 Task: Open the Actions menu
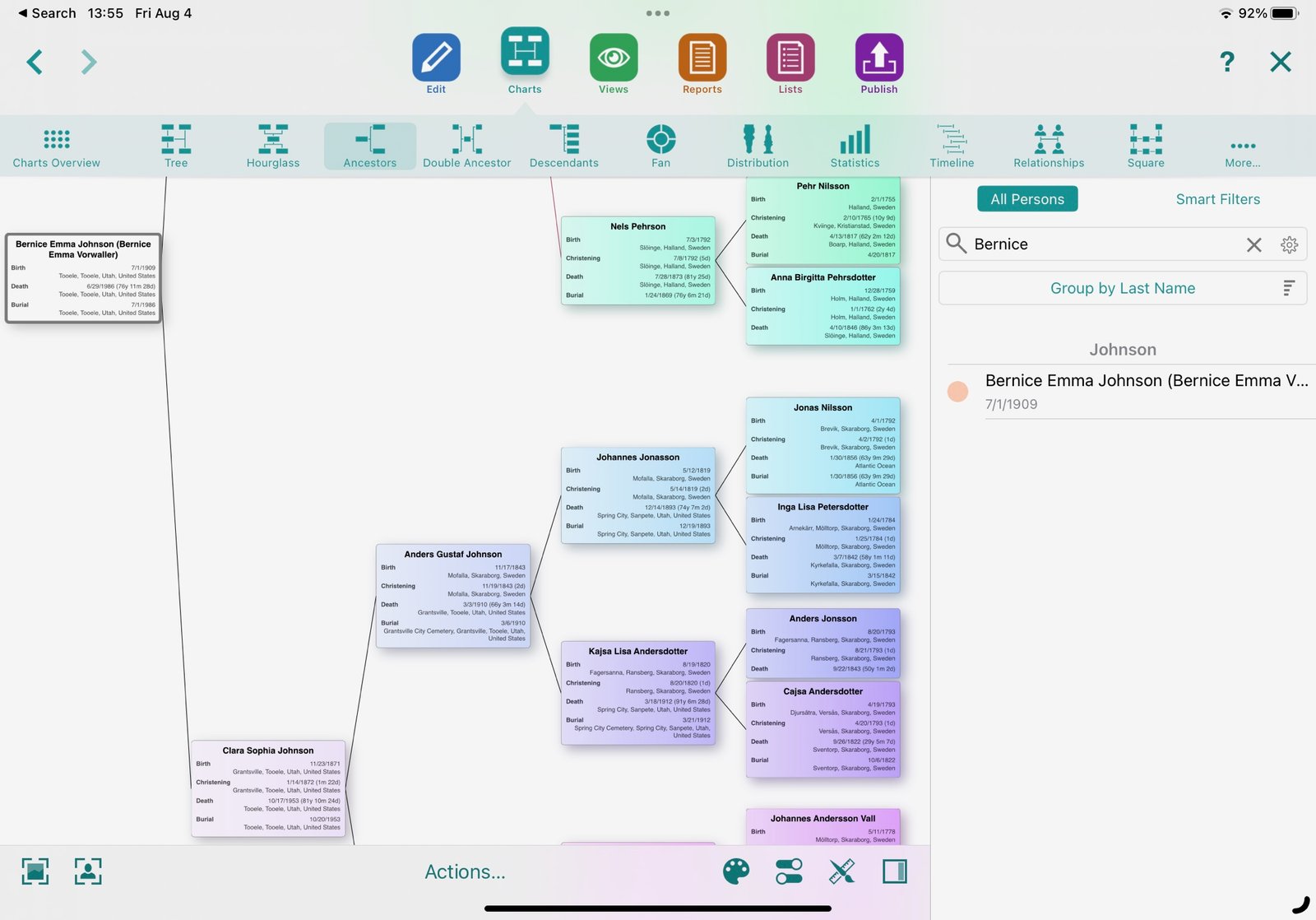coord(465,871)
